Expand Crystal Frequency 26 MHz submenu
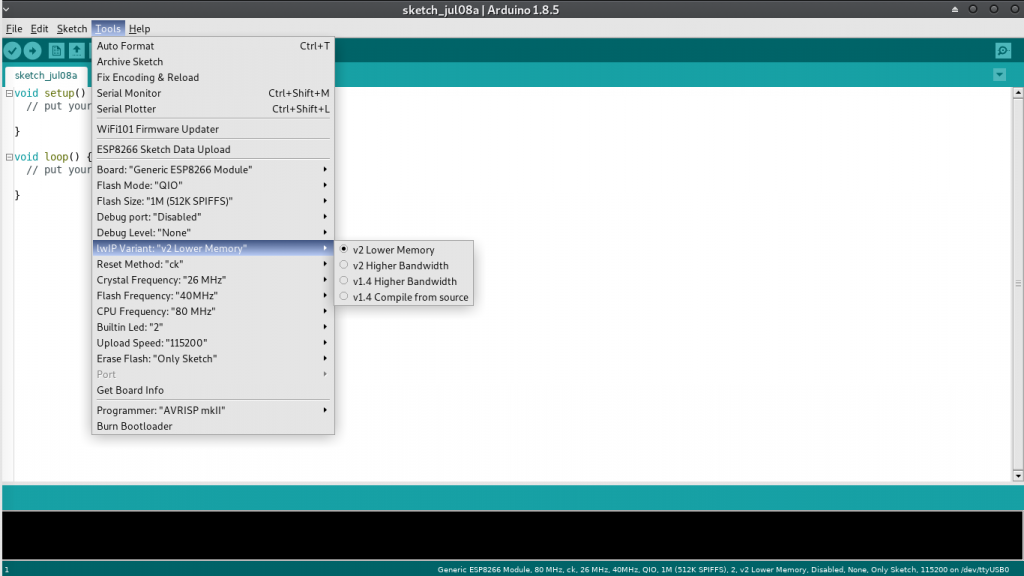This screenshot has height=576, width=1024. click(213, 280)
